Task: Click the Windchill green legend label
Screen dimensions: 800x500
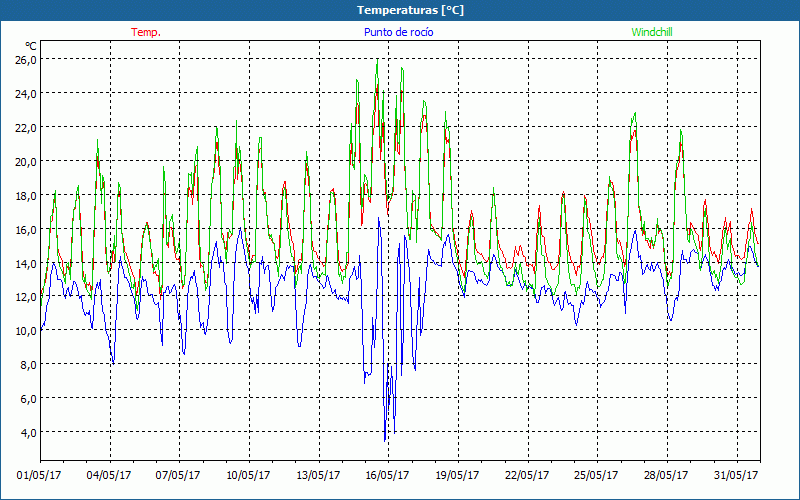Action: click(x=652, y=32)
